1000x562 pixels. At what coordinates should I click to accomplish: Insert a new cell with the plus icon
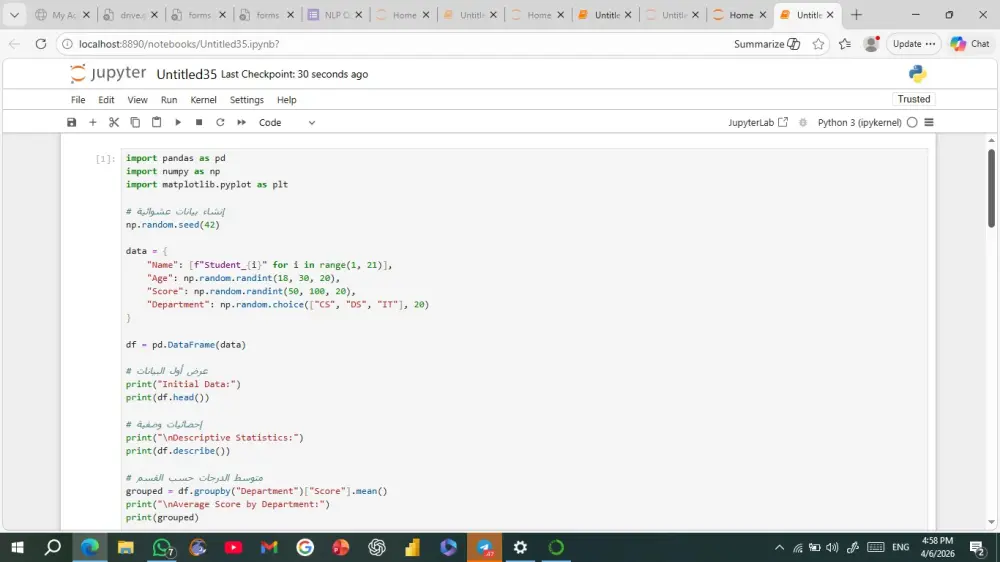tap(92, 122)
